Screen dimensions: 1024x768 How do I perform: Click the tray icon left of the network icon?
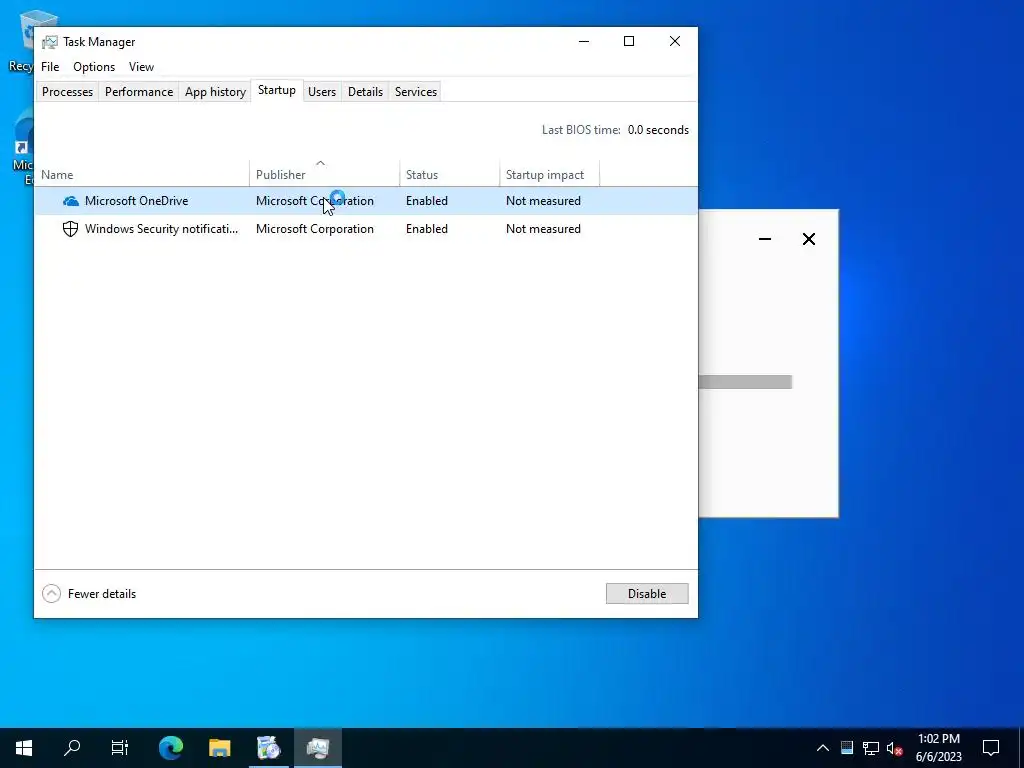point(847,748)
